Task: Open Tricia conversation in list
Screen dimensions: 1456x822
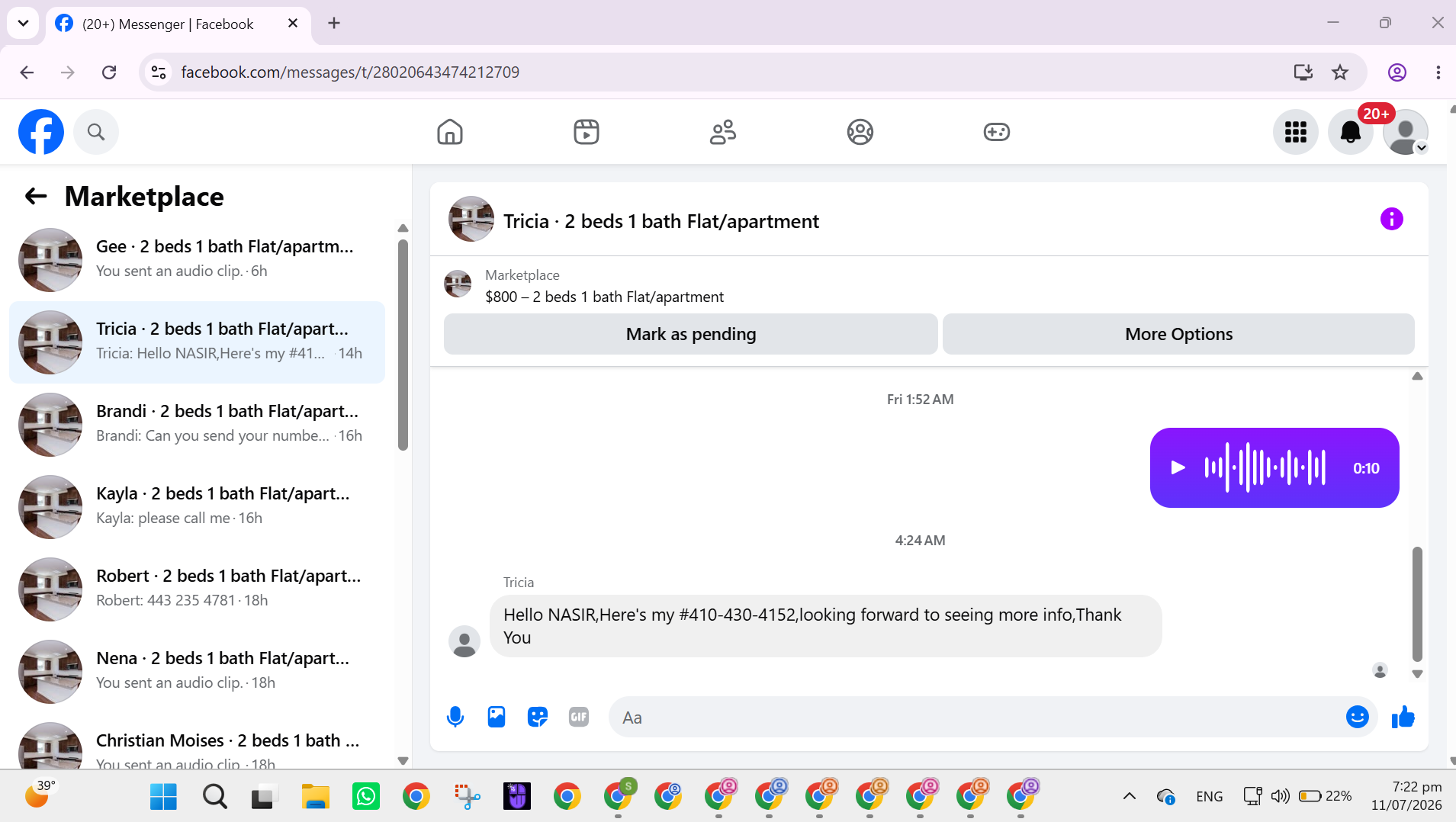Action: (x=197, y=342)
